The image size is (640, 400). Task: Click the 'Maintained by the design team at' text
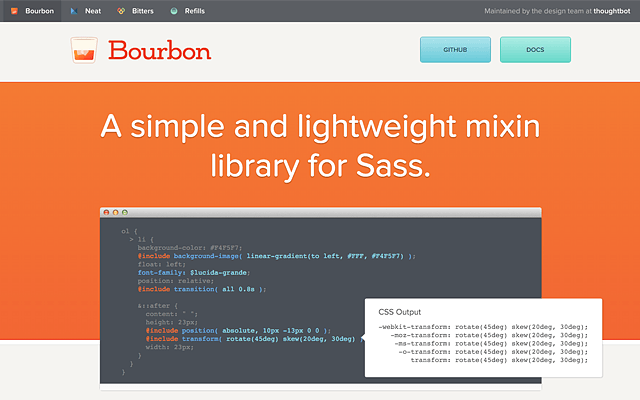click(538, 11)
